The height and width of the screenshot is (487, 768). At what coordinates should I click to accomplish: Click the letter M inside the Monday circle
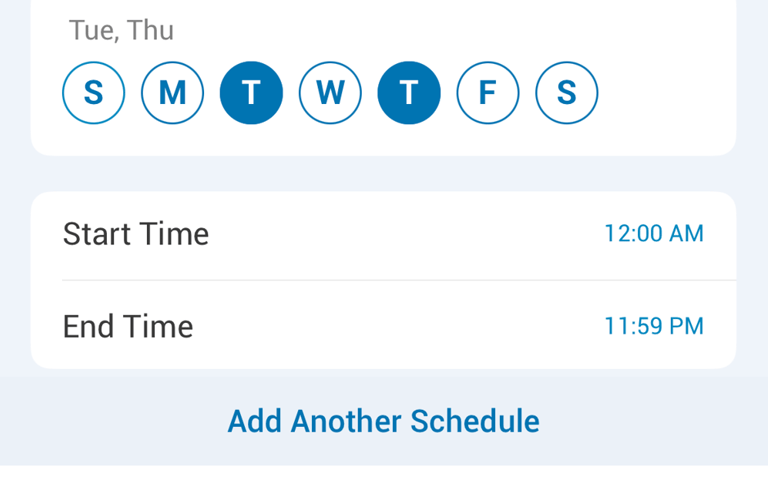click(172, 93)
